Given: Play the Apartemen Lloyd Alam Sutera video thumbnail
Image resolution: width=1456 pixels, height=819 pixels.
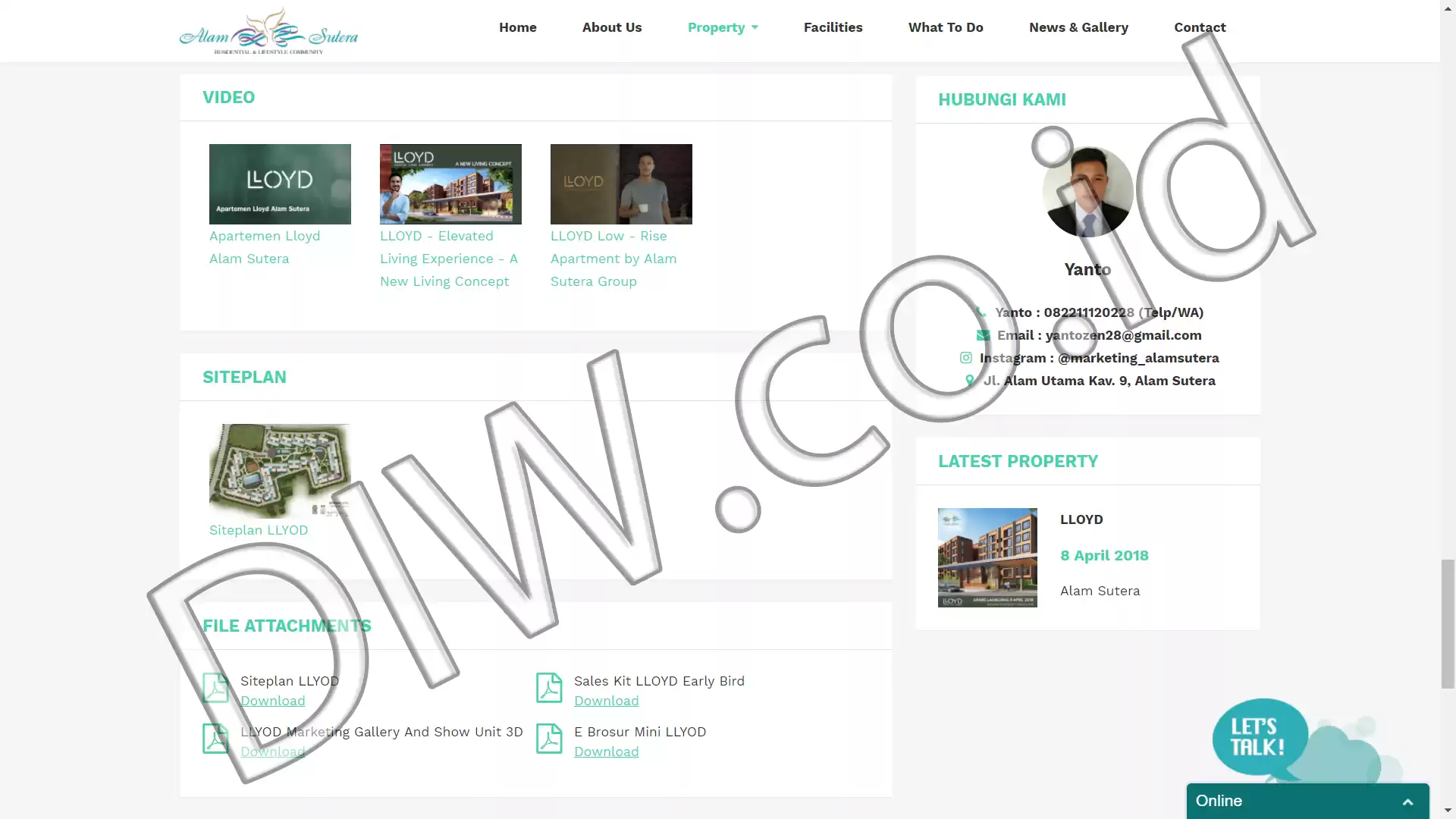Looking at the screenshot, I should pyautogui.click(x=280, y=184).
